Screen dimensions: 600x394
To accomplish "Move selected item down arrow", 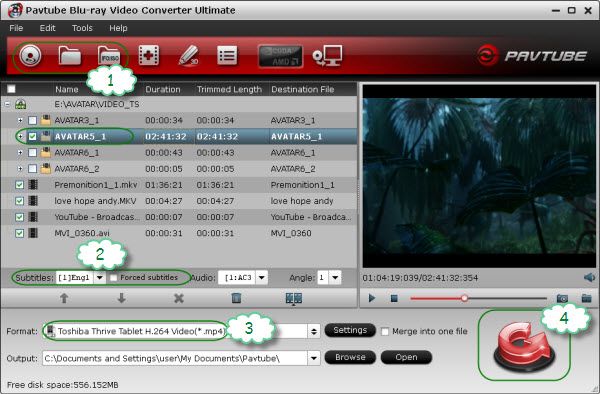I will point(121,298).
